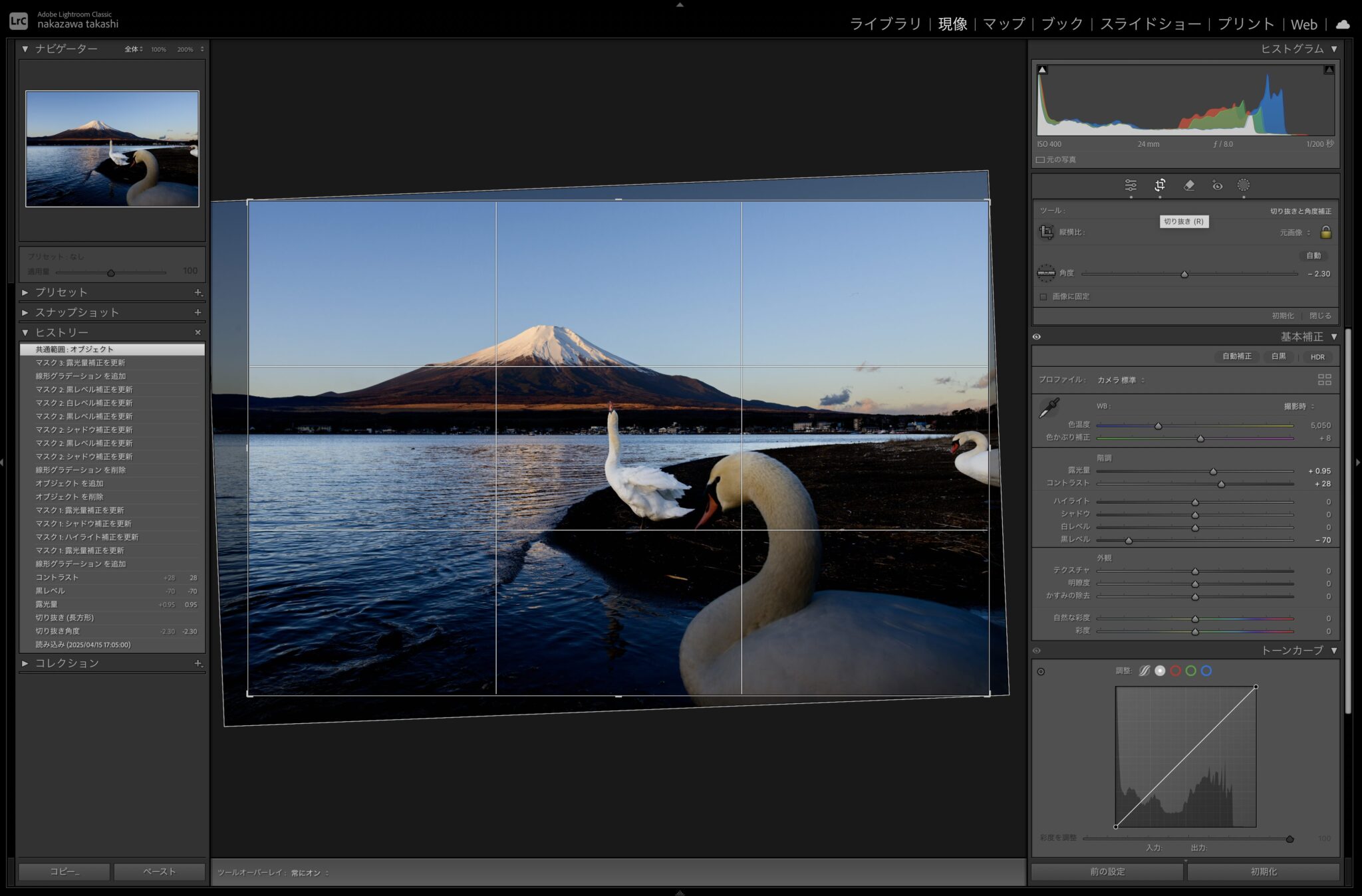The image size is (1362, 896).
Task: Open the Masking tool
Action: pos(1244,185)
